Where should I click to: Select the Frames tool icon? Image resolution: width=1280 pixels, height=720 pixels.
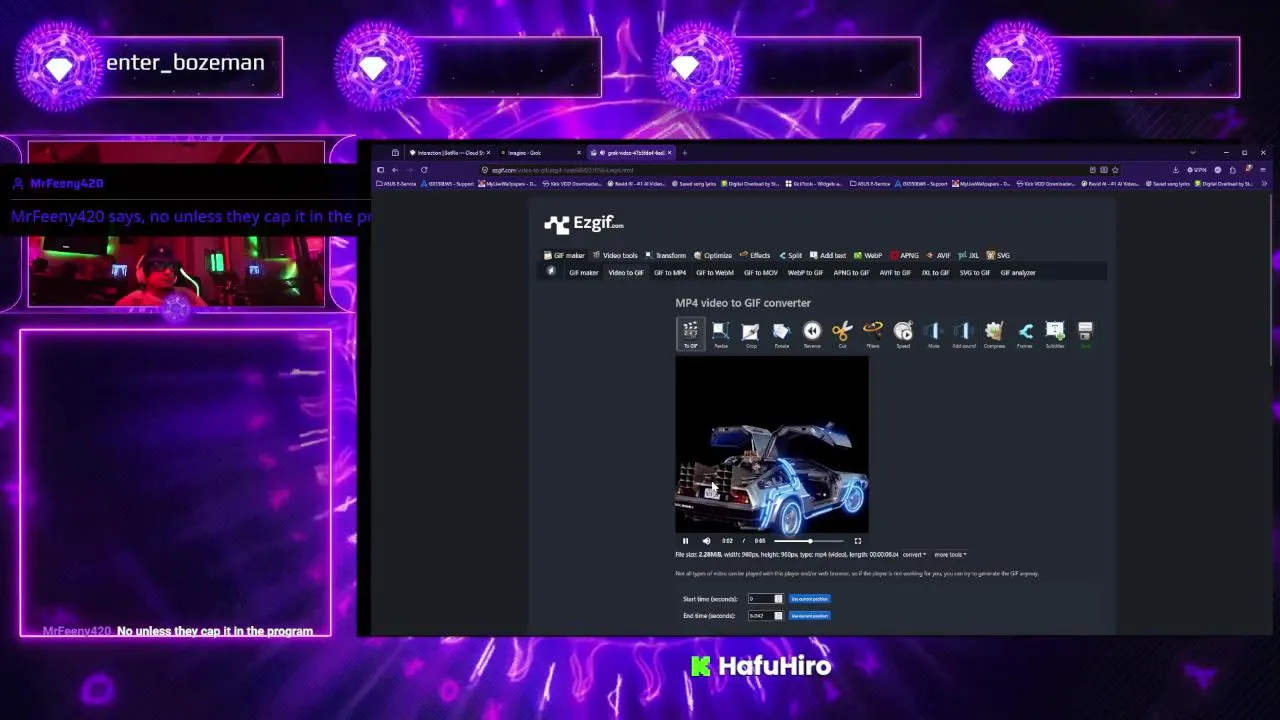(1025, 334)
